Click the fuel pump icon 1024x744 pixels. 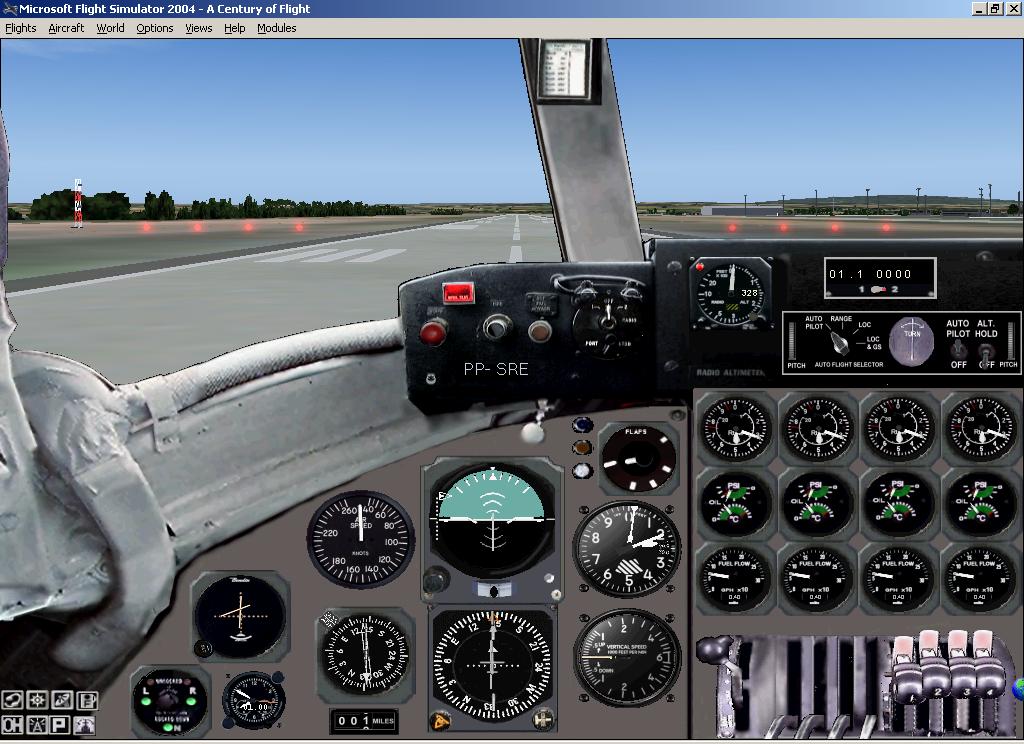tap(87, 701)
